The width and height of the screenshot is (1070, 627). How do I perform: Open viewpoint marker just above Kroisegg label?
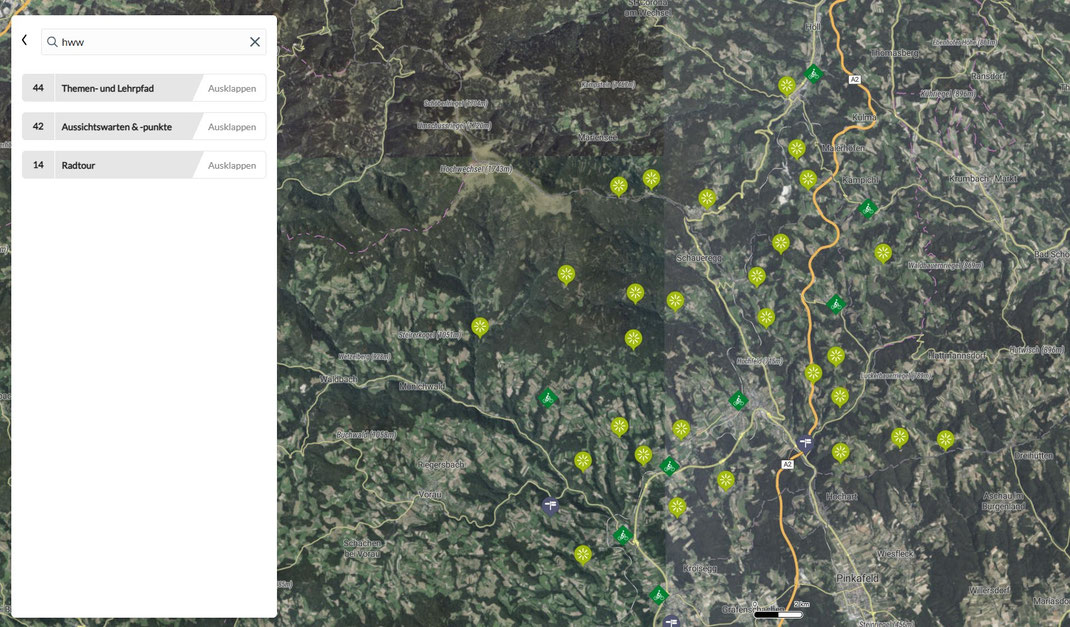(x=677, y=508)
